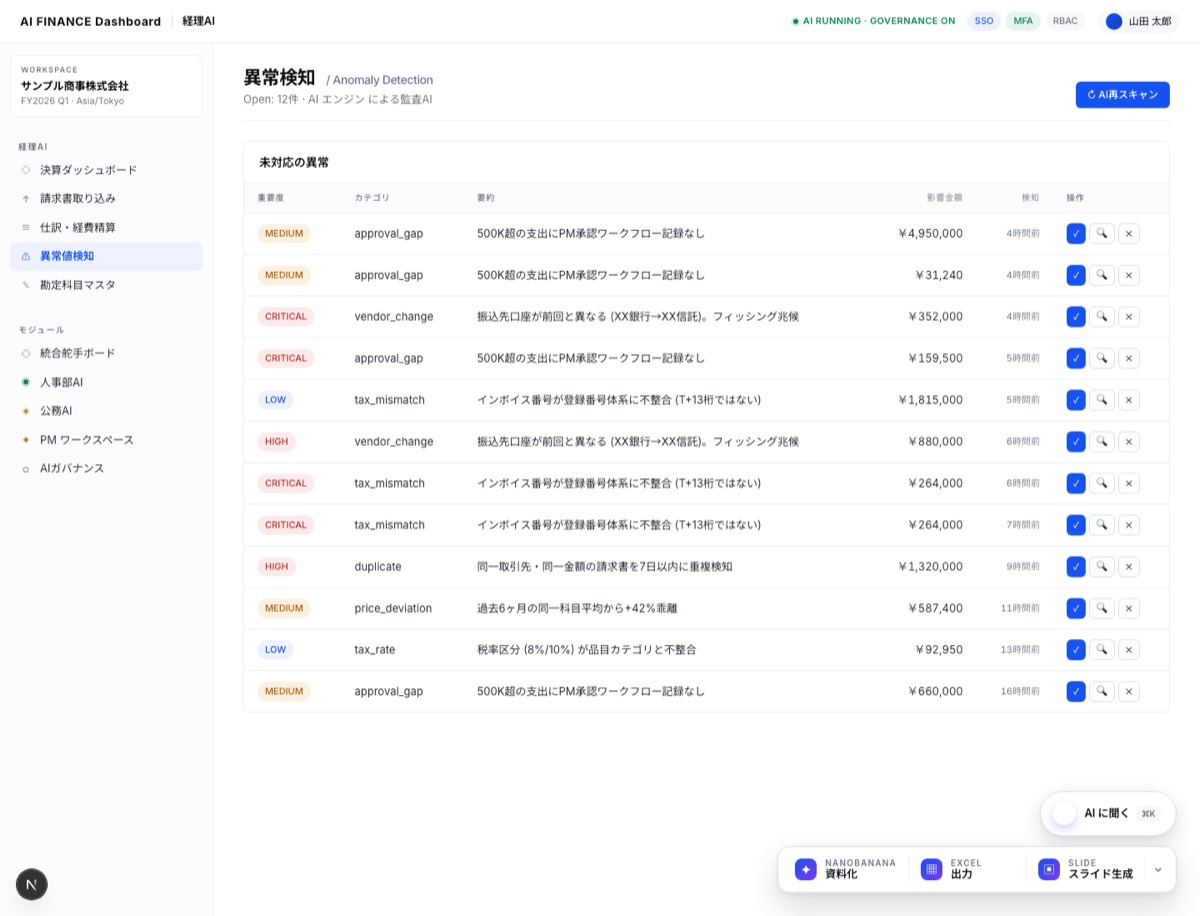Inspect the ¥159,500 anomaly details

click(1102, 358)
